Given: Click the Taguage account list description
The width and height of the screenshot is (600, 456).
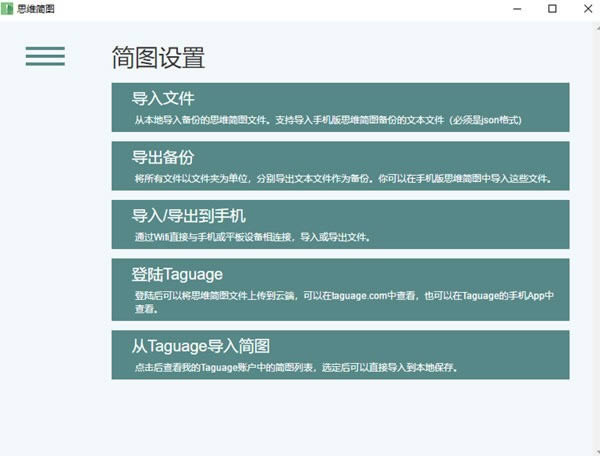Looking at the screenshot, I should click(x=295, y=367).
